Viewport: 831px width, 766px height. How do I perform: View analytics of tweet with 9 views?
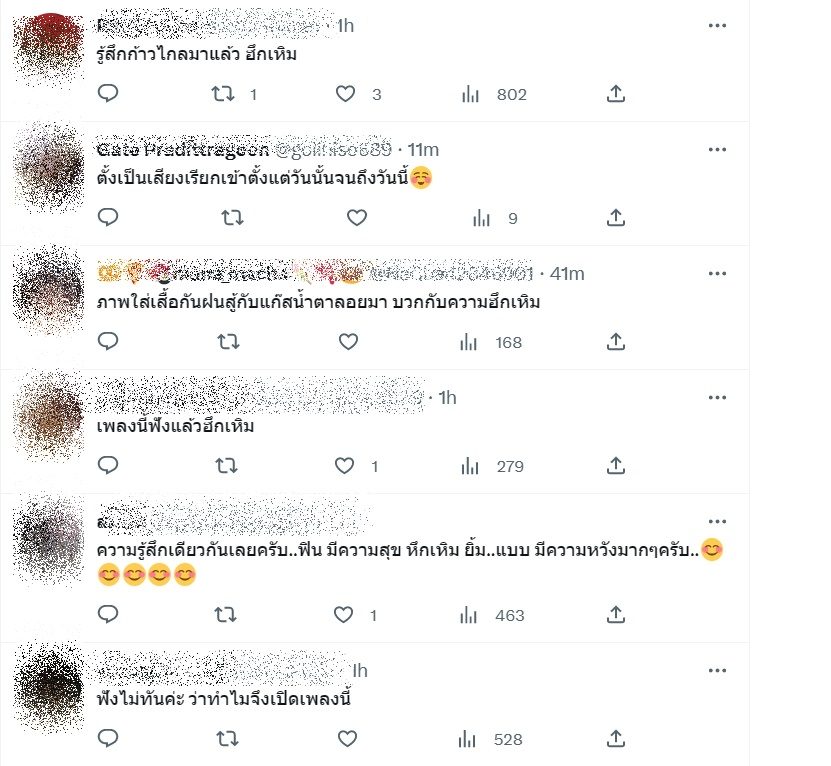pos(495,218)
